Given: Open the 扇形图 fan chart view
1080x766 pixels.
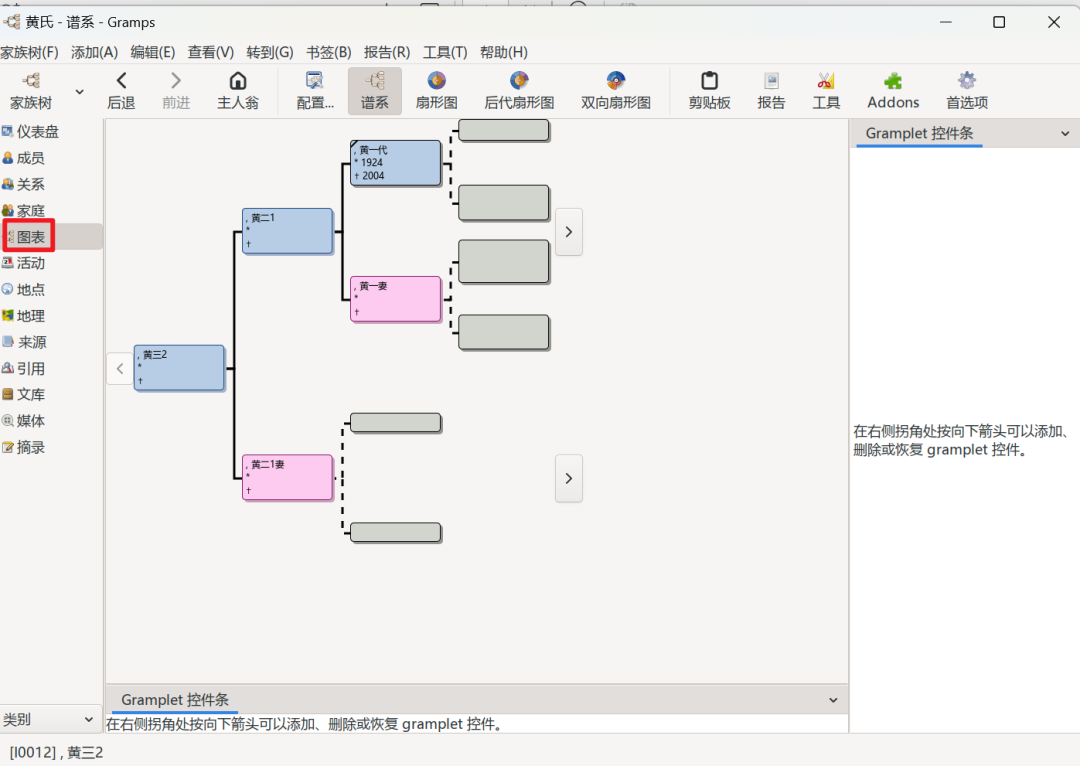Looking at the screenshot, I should point(436,90).
